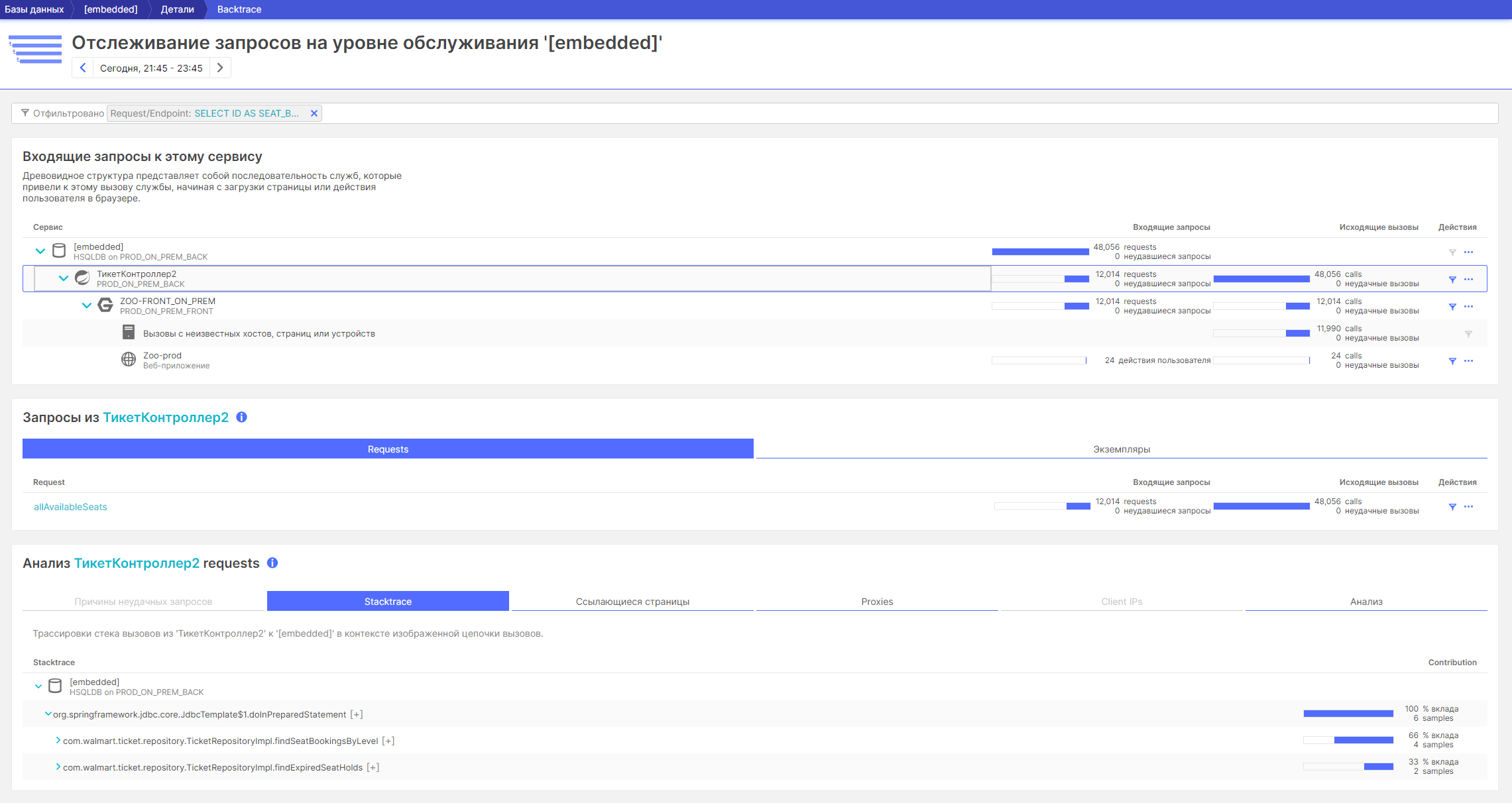Open the allAvailableSeats request link
The width and height of the screenshot is (1512, 803).
click(x=70, y=507)
